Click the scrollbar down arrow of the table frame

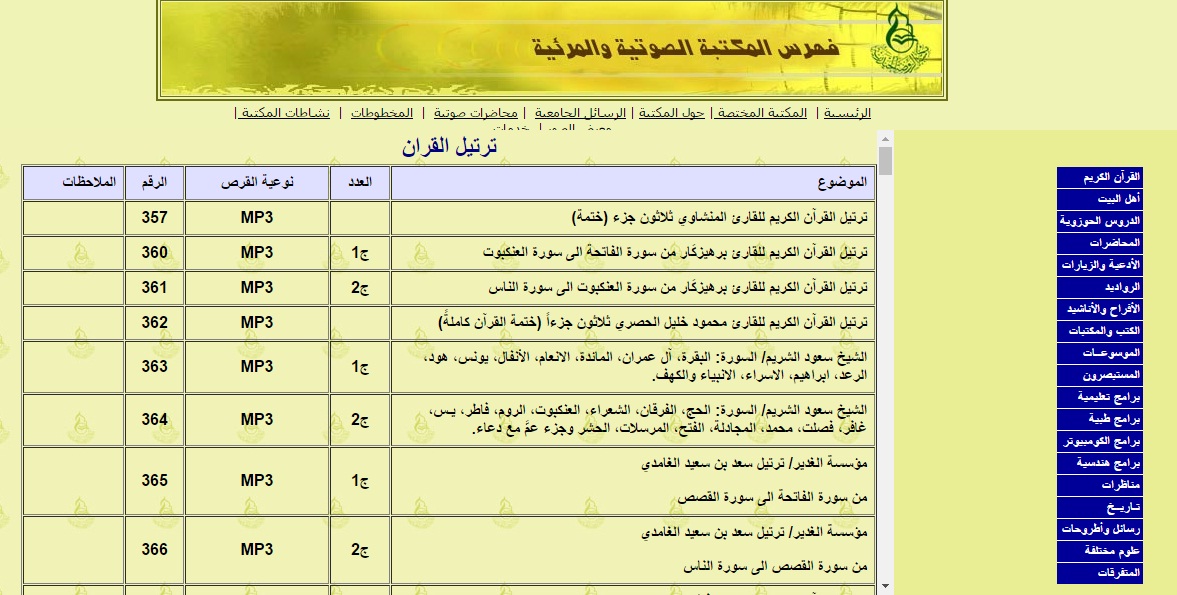point(885,586)
